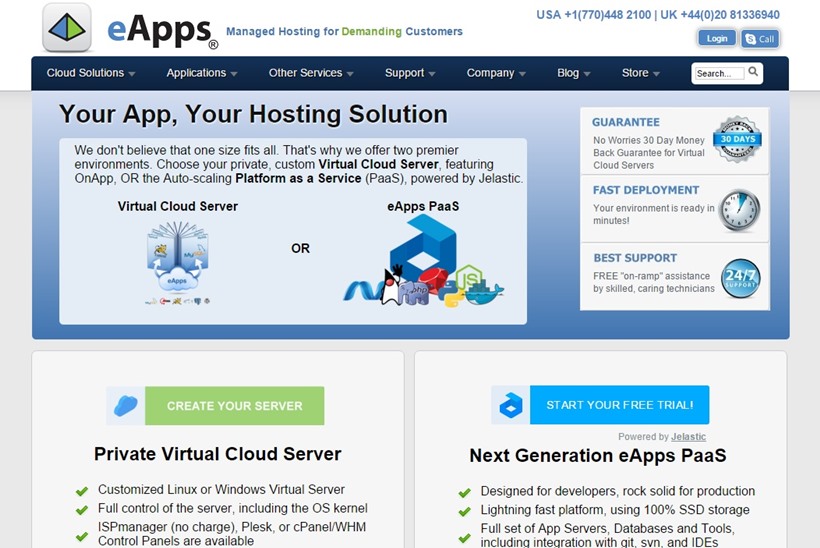
Task: Click the .NET wave logo in PaaS graphic
Action: click(x=362, y=291)
